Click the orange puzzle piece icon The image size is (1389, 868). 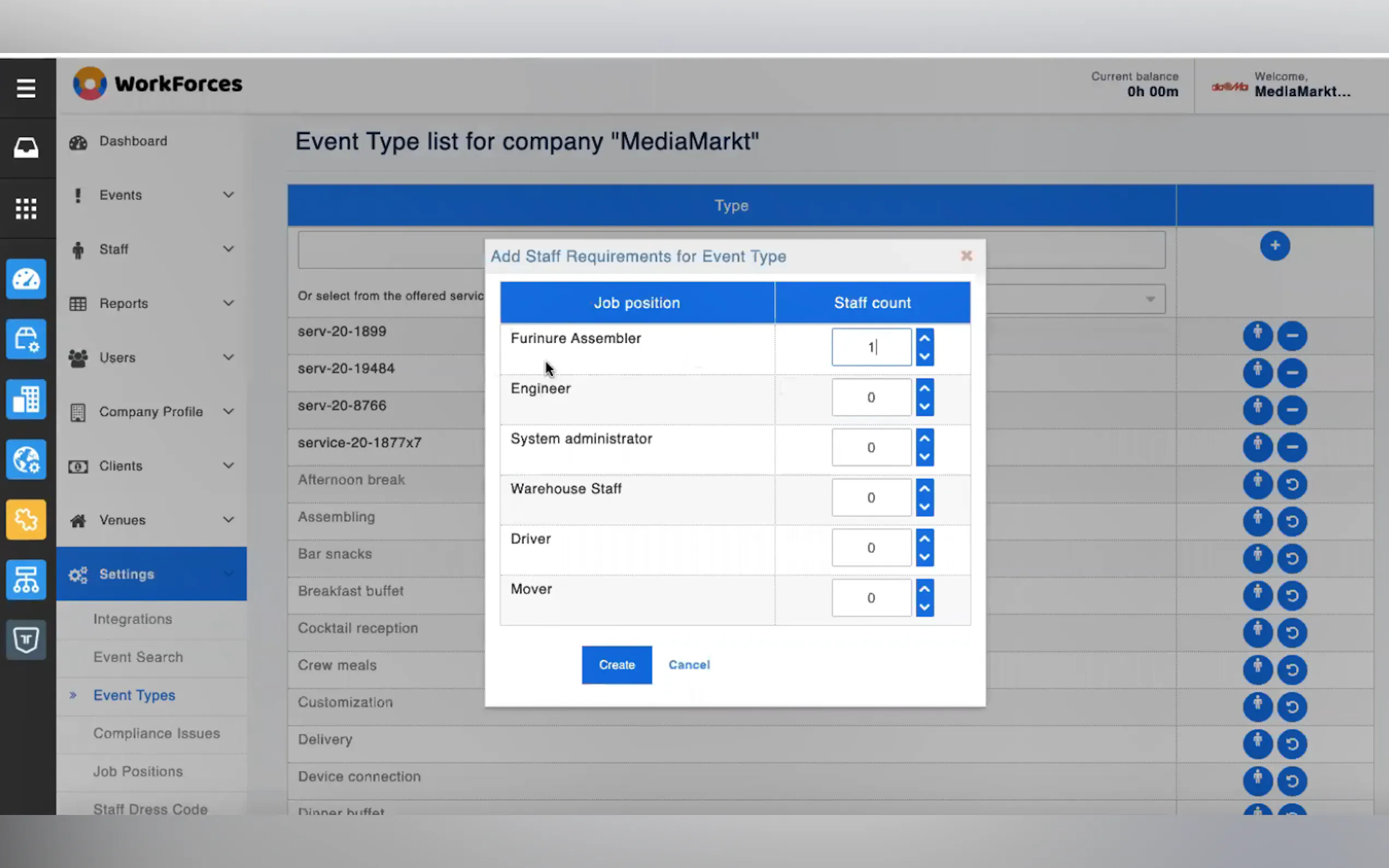point(26,519)
